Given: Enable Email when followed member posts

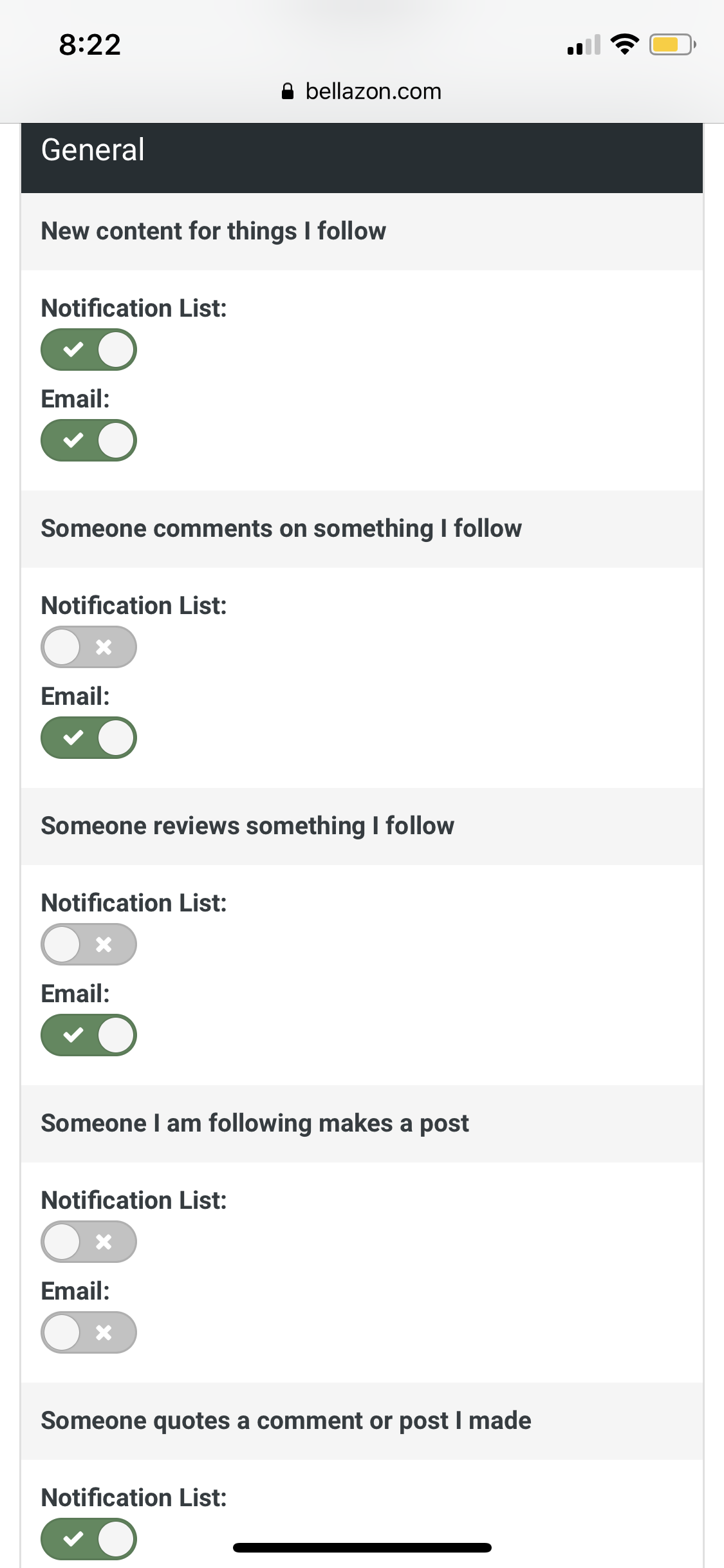Looking at the screenshot, I should point(89,1332).
